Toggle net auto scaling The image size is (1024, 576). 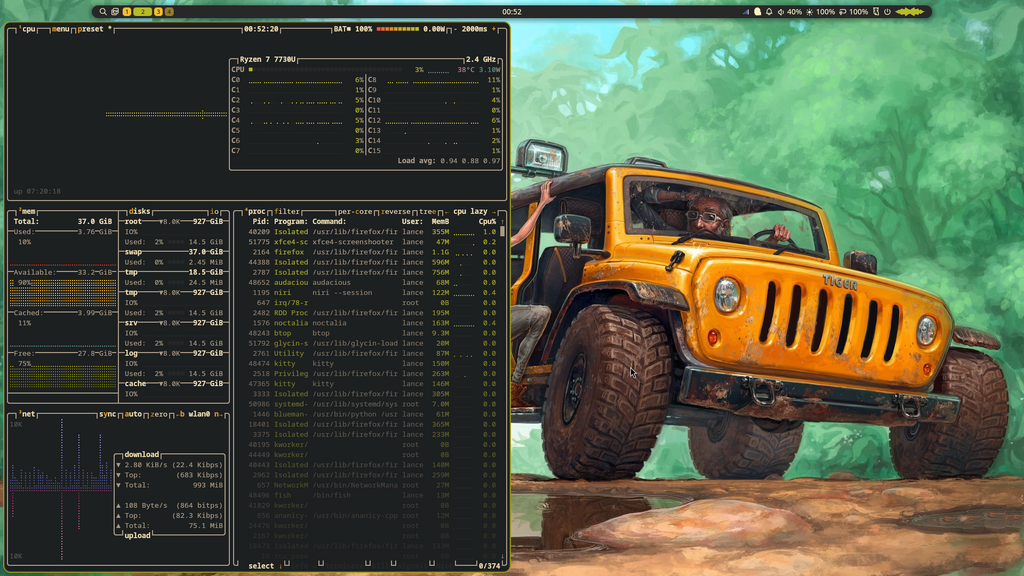pyautogui.click(x=133, y=414)
